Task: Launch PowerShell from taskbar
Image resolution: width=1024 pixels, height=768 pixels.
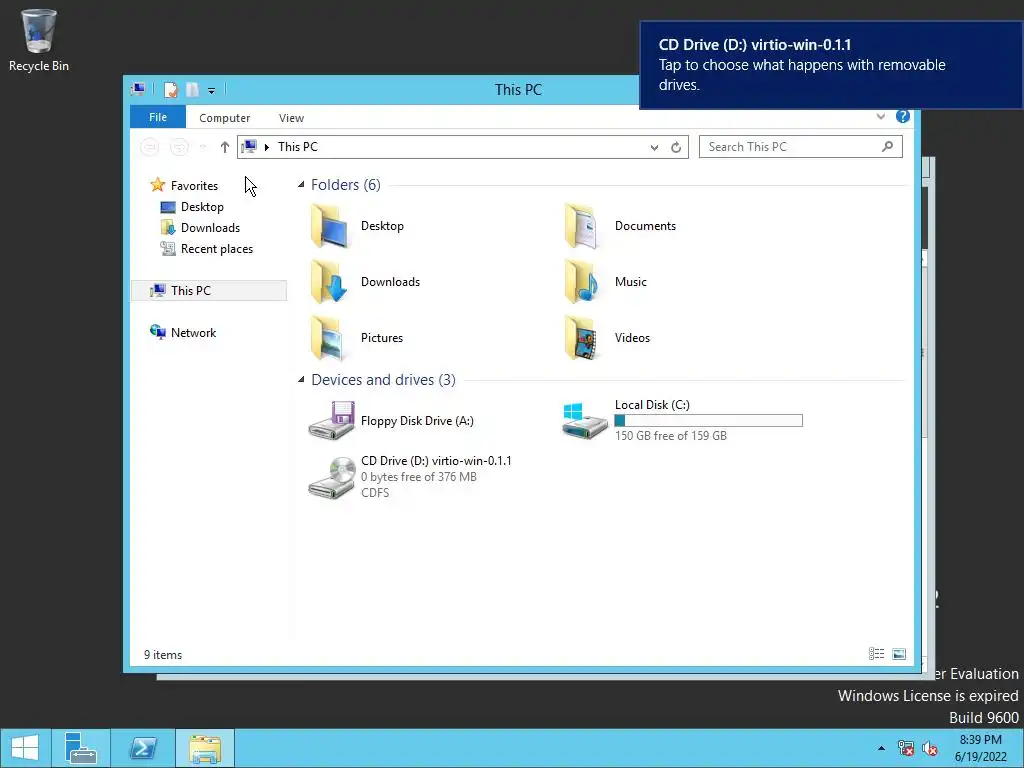Action: 143,748
